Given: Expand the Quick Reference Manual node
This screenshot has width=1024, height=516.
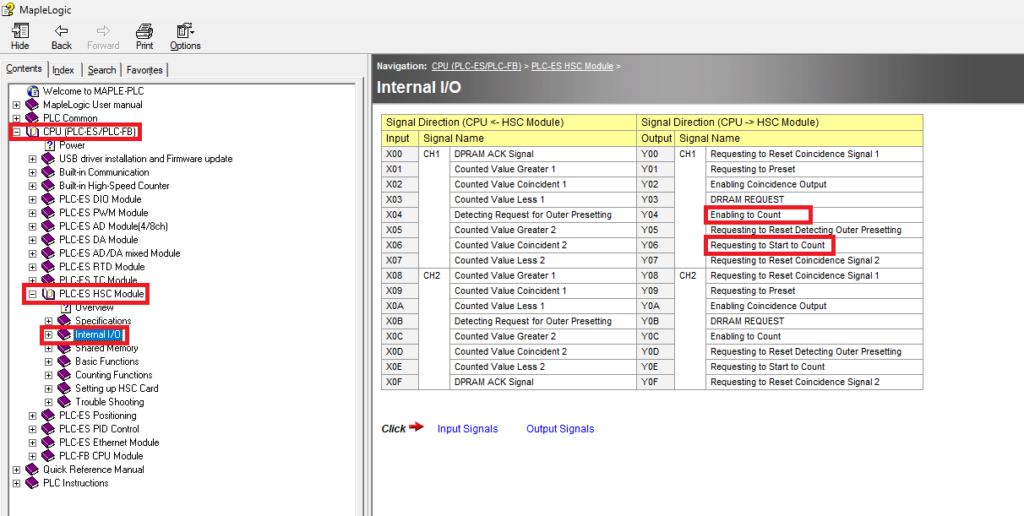Looking at the screenshot, I should 16,470.
